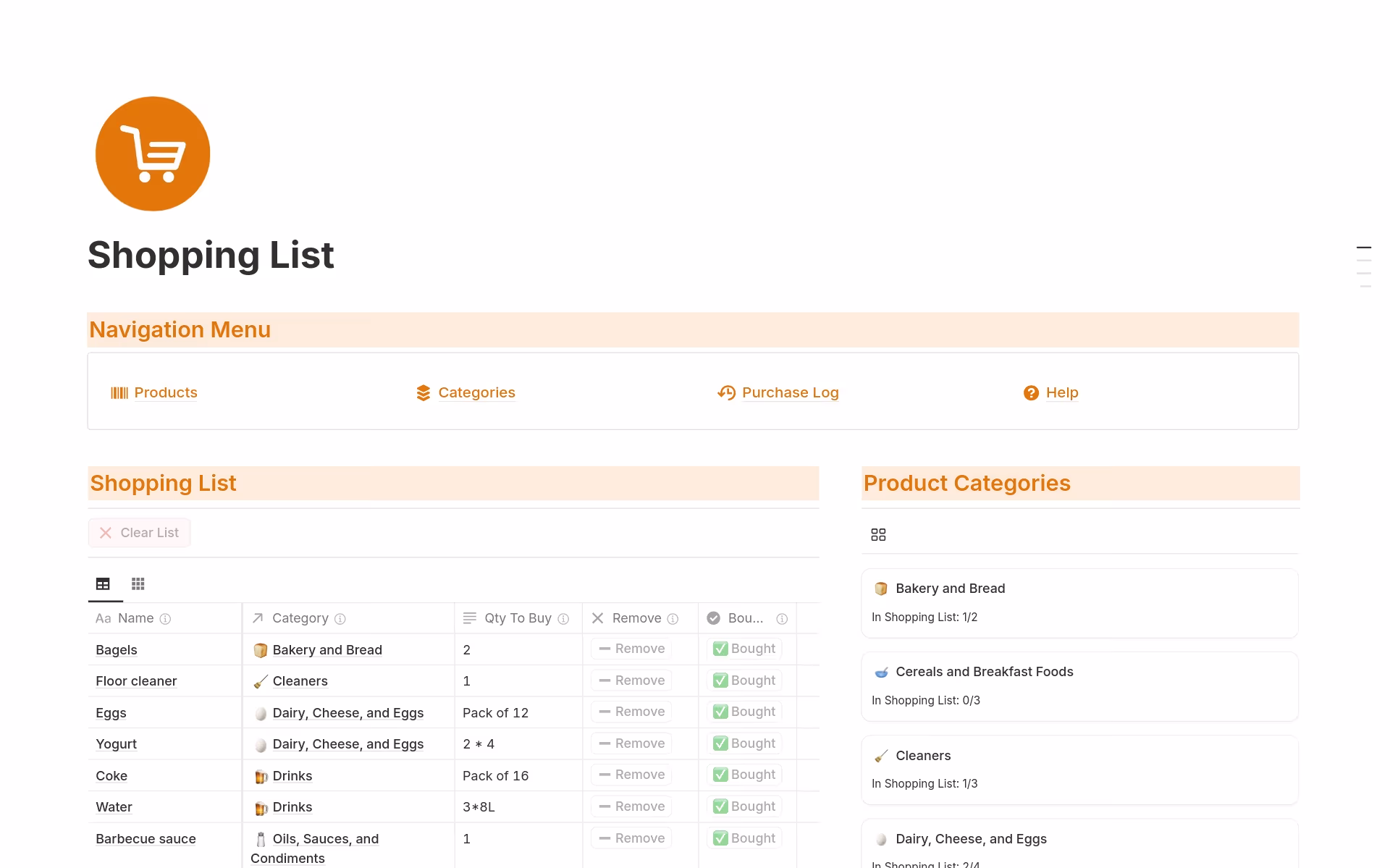Open the Purchase Log navigation link
This screenshot has width=1390, height=868.
(789, 392)
